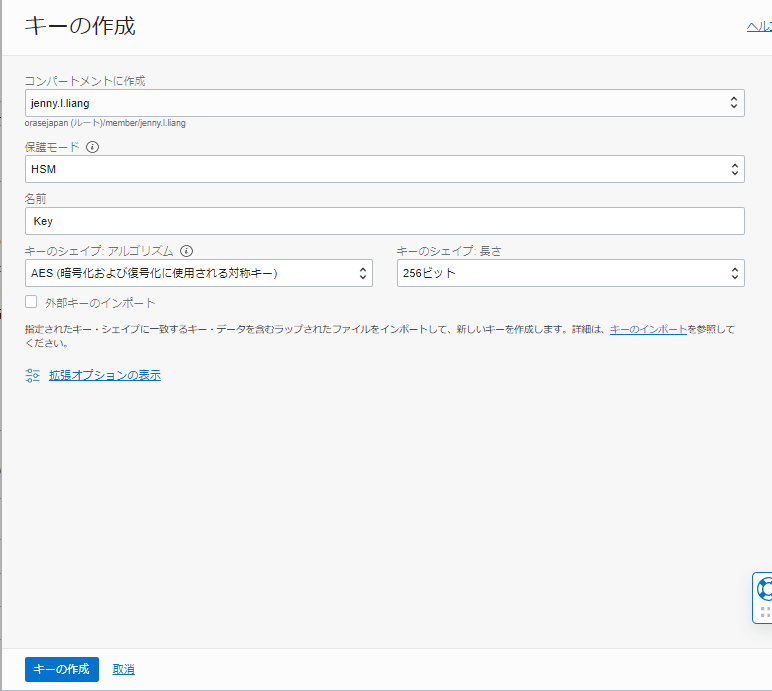
Task: Click the sliders icon for 拡張オプション
Action: 32,375
